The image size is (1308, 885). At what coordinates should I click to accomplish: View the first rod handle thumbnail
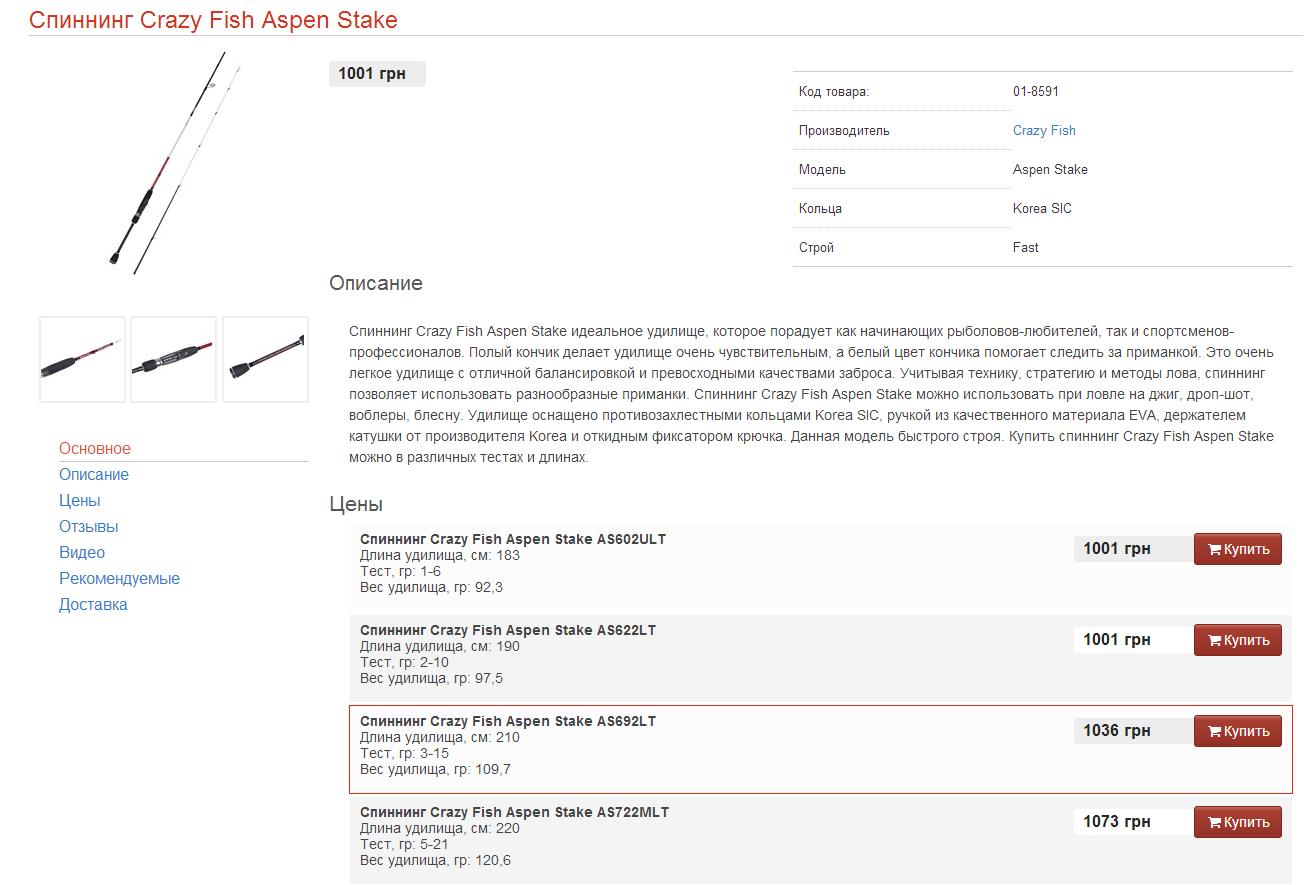pyautogui.click(x=82, y=359)
